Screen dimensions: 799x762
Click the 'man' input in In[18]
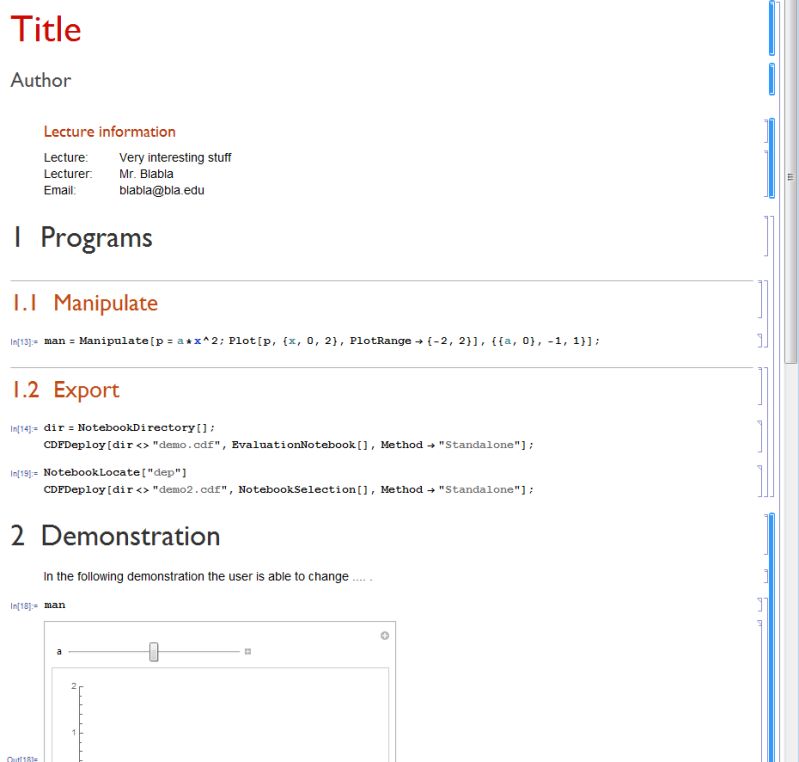55,605
